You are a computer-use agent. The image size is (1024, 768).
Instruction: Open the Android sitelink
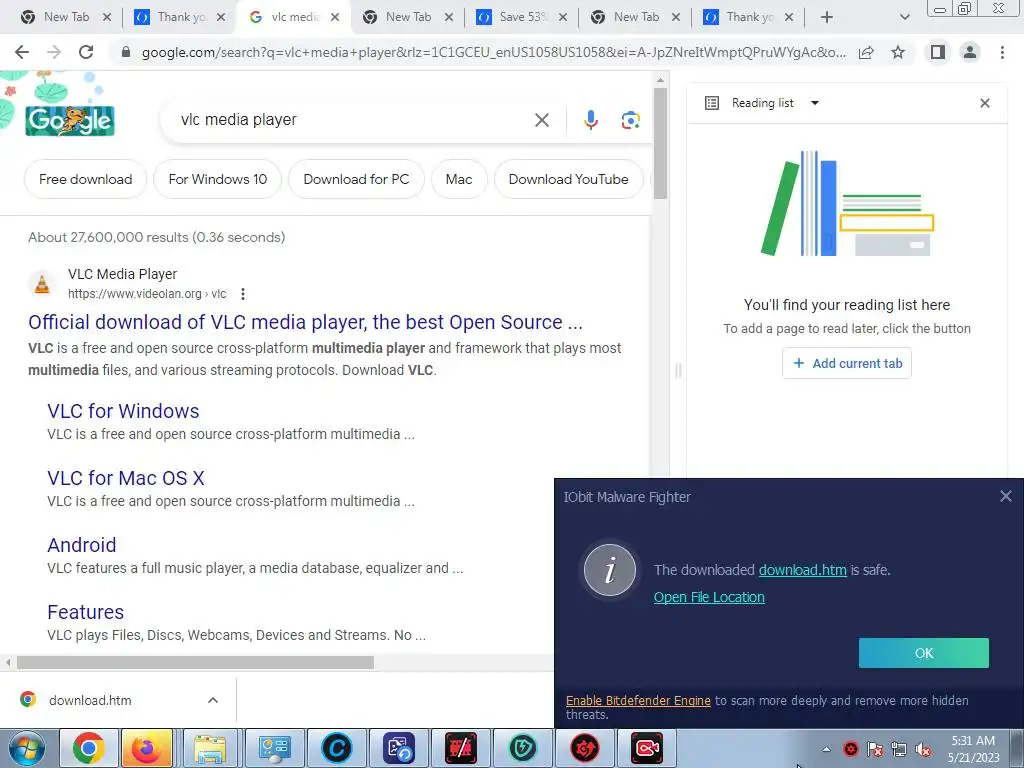[x=82, y=545]
